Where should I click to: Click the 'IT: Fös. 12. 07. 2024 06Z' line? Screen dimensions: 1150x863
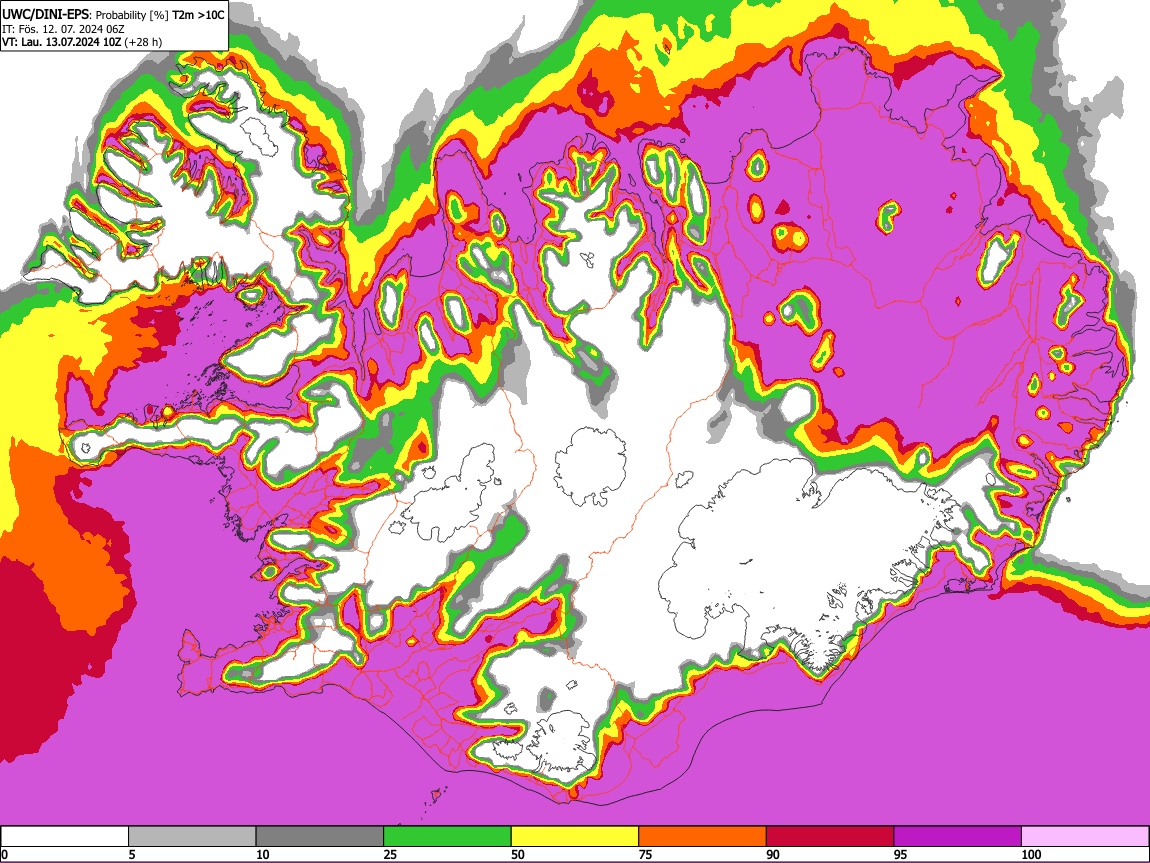tap(63, 29)
